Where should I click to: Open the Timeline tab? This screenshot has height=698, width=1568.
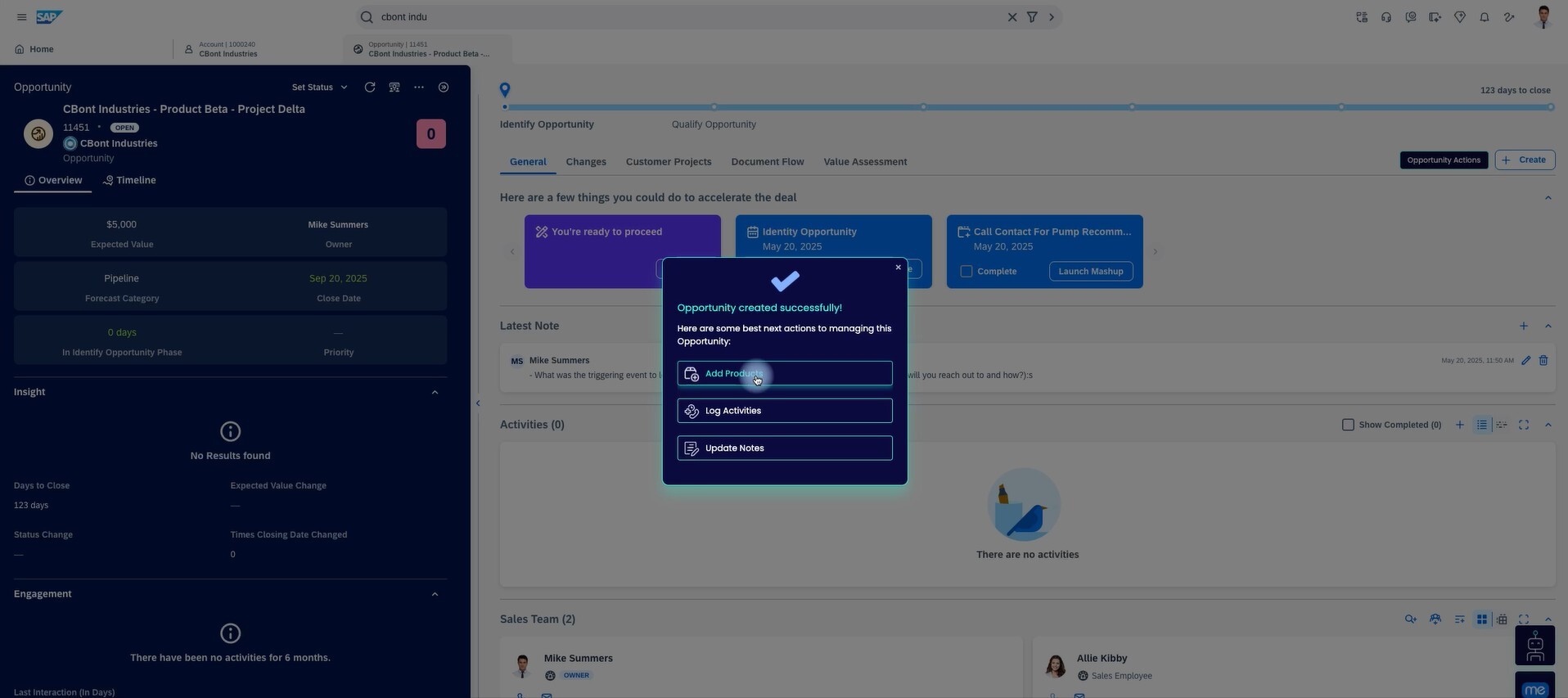[129, 181]
